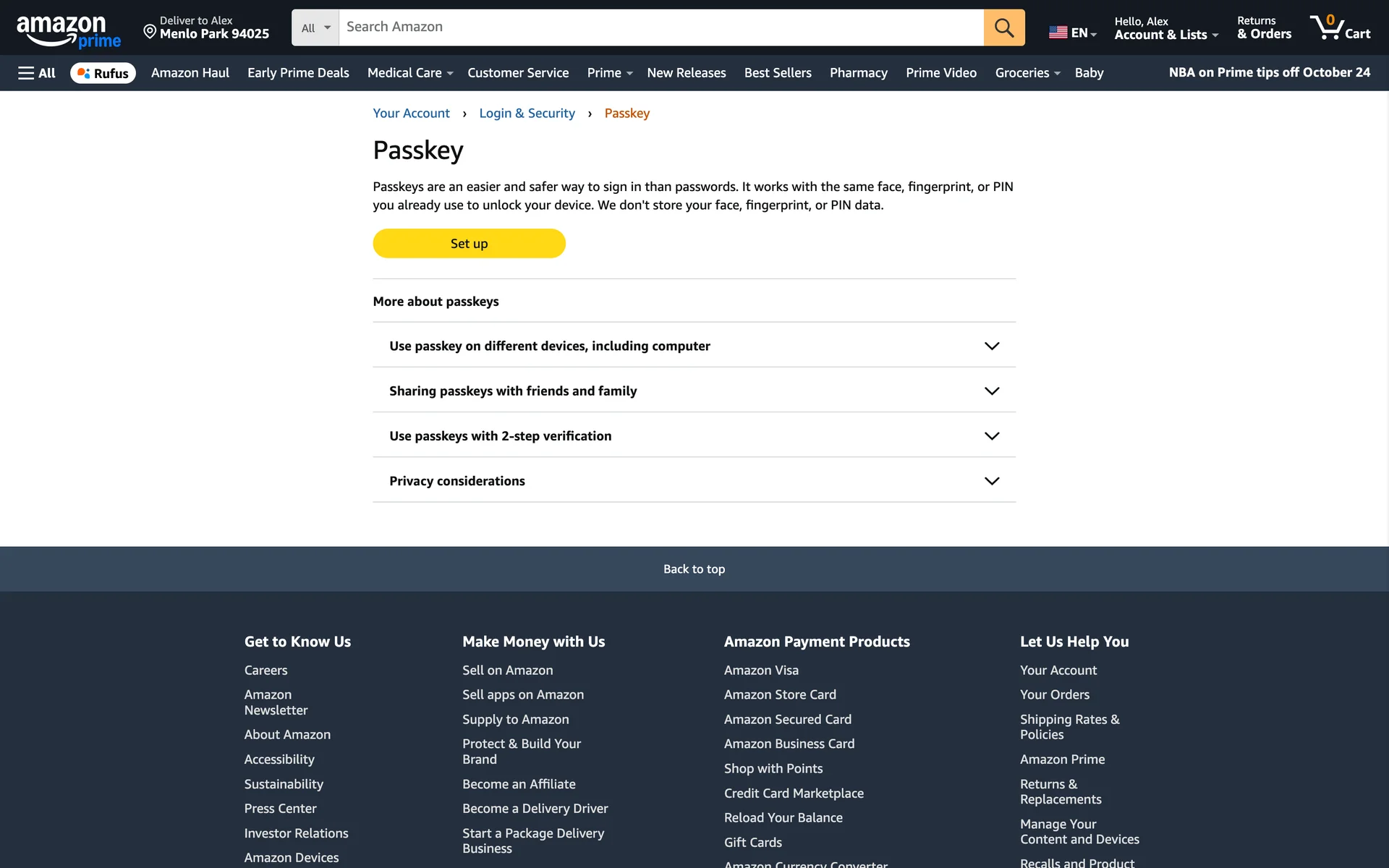
Task: Click the Amazon Prime logo
Action: pyautogui.click(x=68, y=30)
